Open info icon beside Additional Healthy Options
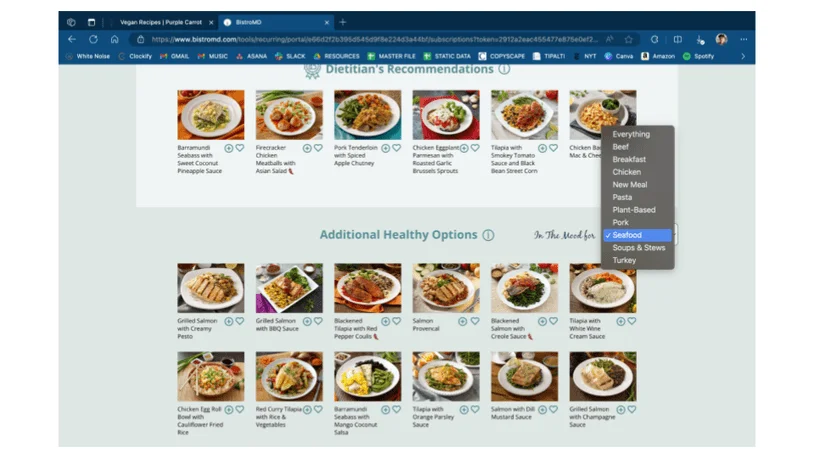 [x=488, y=235]
